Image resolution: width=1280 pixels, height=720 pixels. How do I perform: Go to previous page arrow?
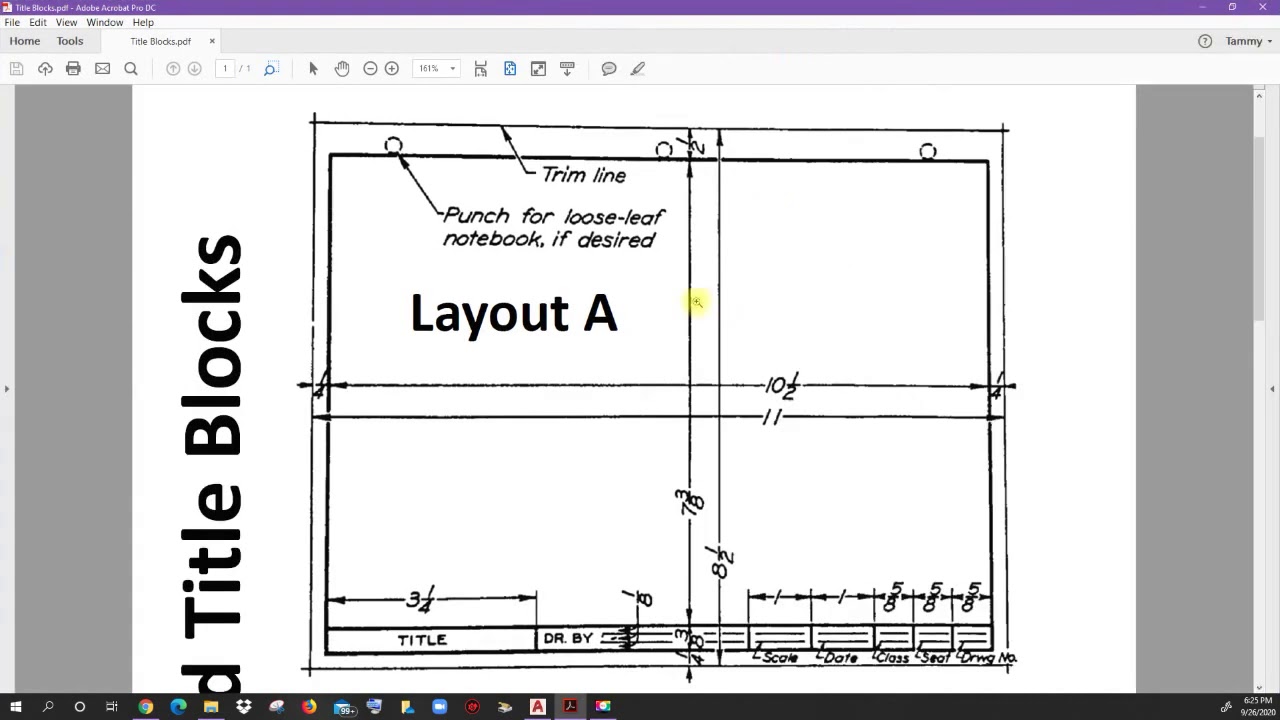(173, 68)
